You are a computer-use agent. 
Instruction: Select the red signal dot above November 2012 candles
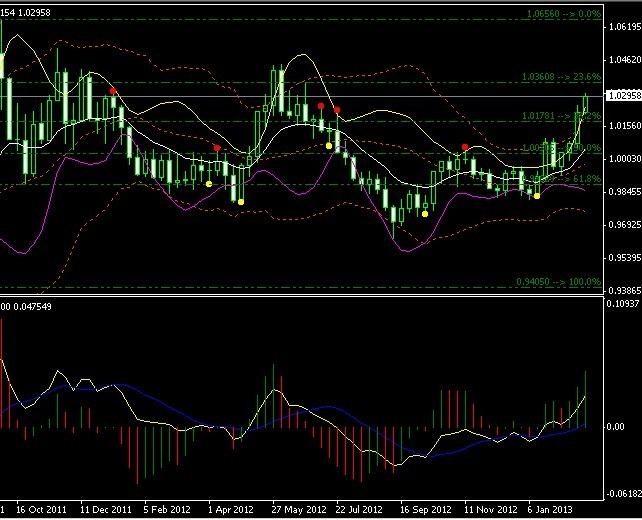(465, 147)
